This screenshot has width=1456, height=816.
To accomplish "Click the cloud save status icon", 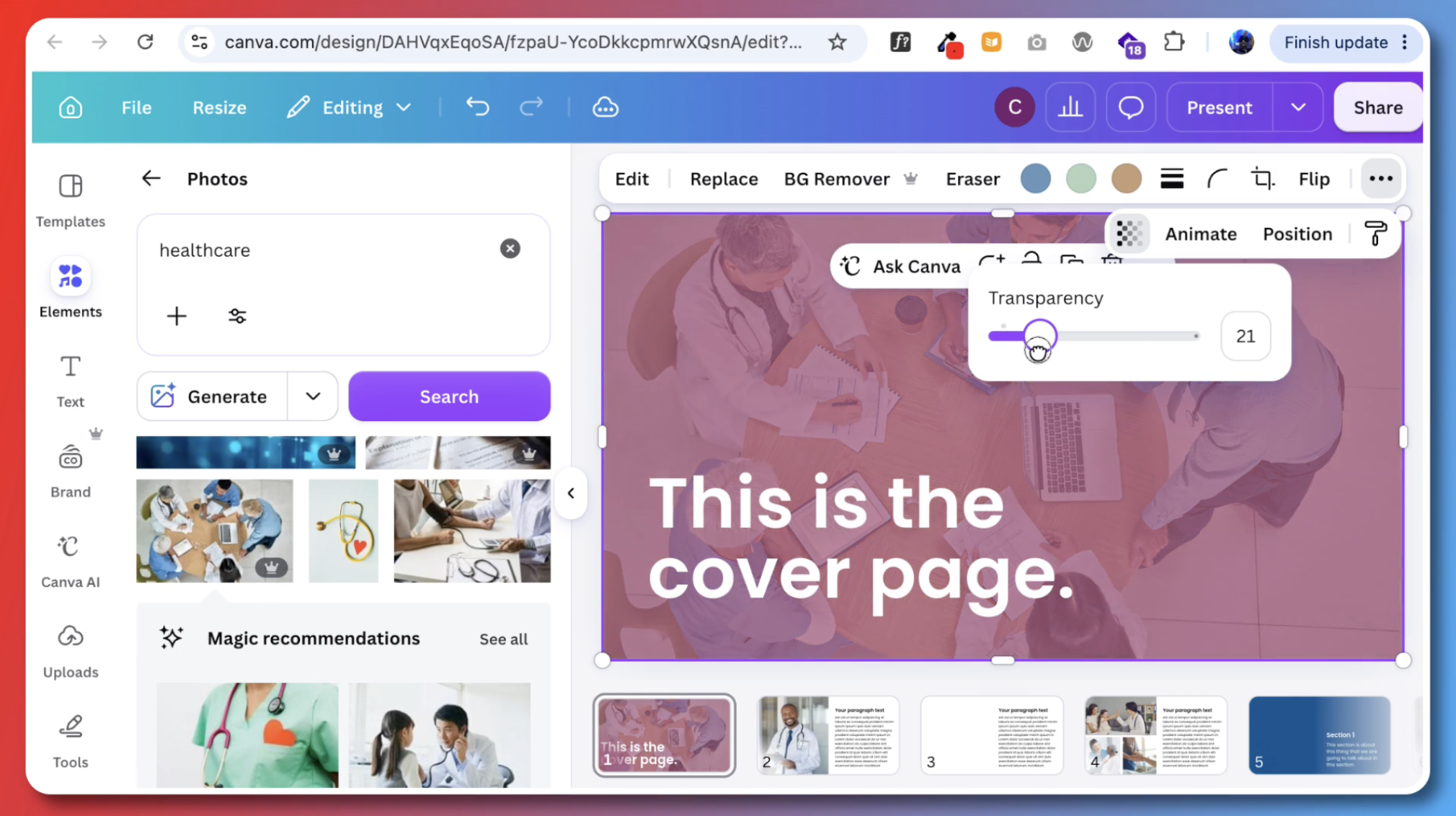I will 605,107.
